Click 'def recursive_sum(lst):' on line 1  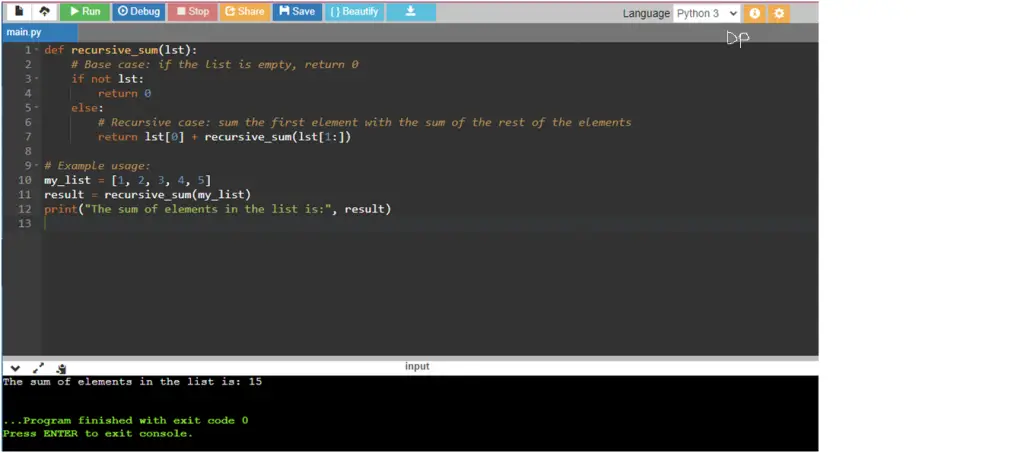pyautogui.click(x=120, y=50)
